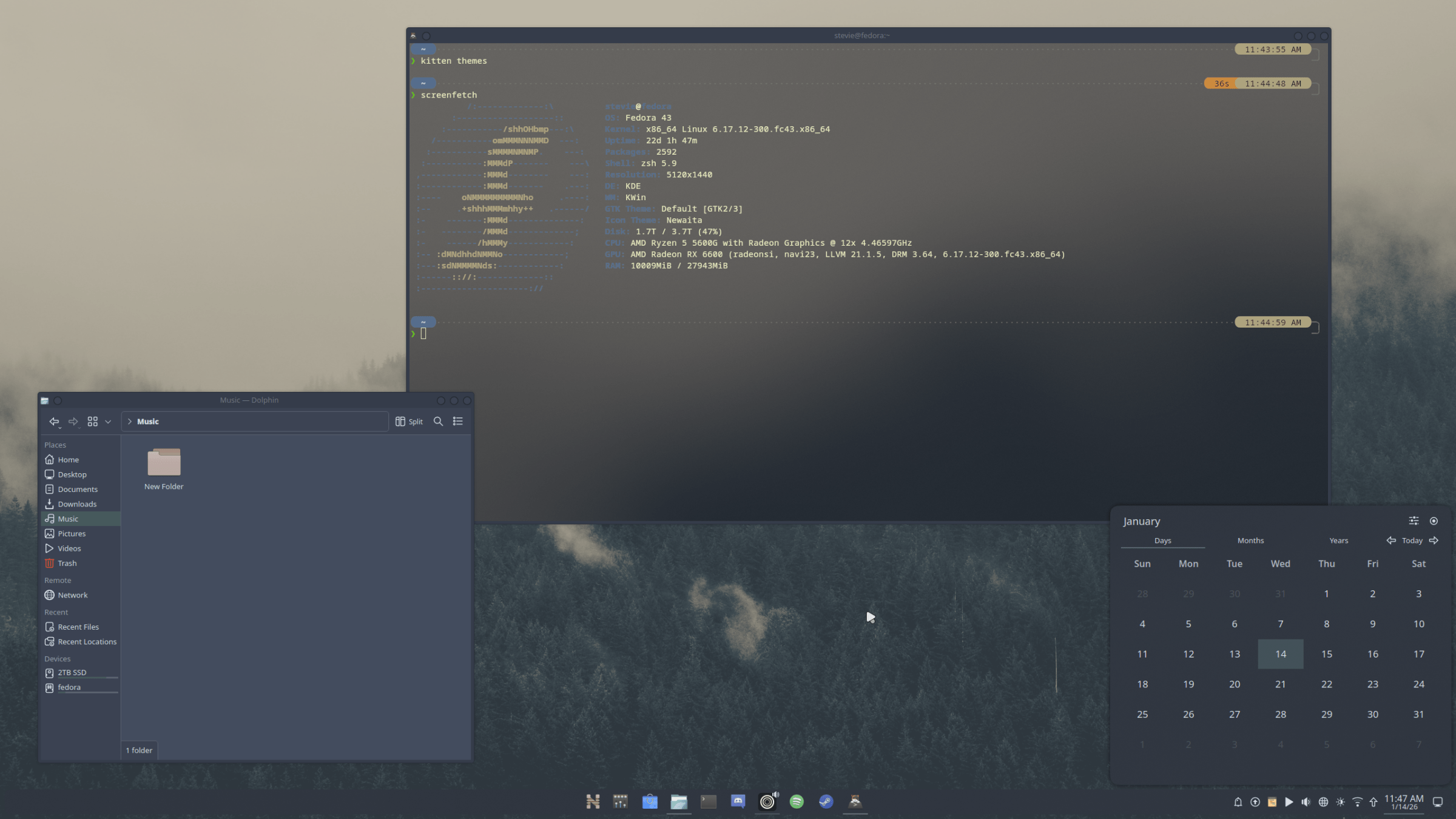Image resolution: width=1456 pixels, height=819 pixels.
Task: Switch the calendar to Years view
Action: click(x=1339, y=540)
